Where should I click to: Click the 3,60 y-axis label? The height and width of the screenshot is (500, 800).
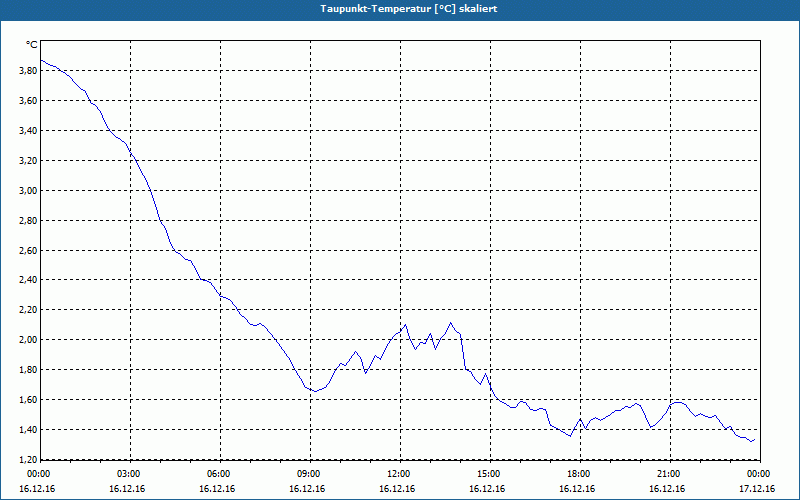pos(28,101)
